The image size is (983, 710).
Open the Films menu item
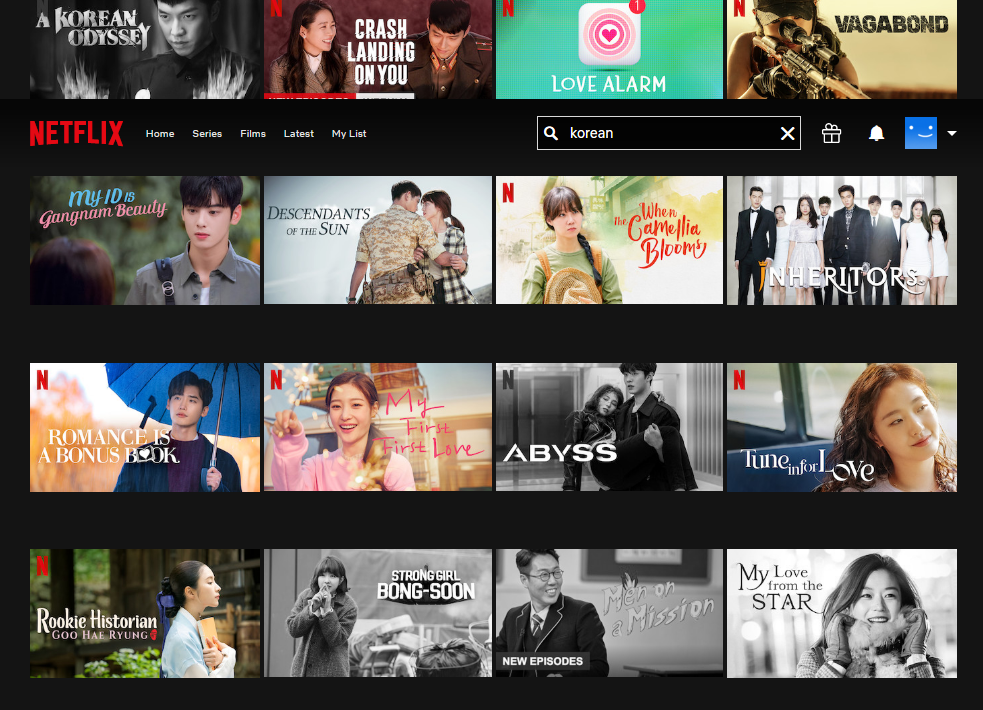click(x=253, y=133)
